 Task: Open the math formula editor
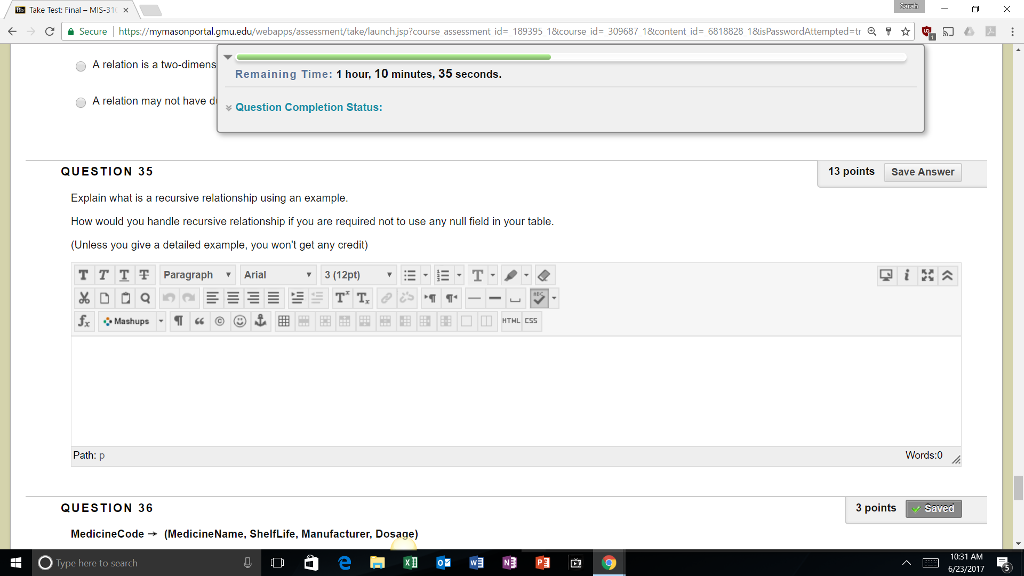pyautogui.click(x=82, y=321)
